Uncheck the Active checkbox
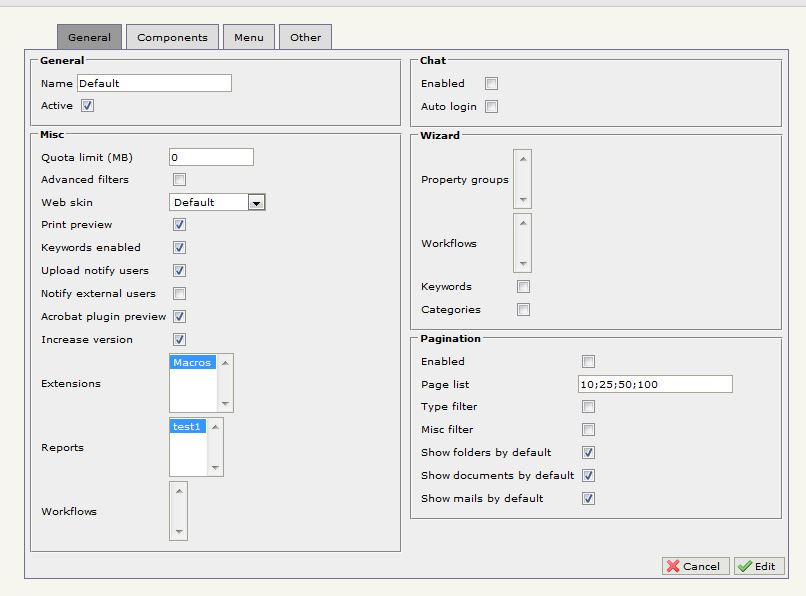 (x=88, y=106)
